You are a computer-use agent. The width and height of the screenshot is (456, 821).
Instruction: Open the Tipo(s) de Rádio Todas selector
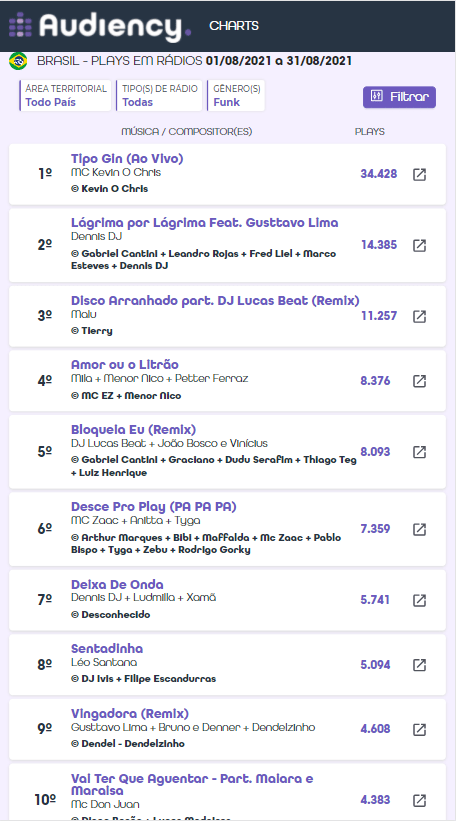(159, 95)
